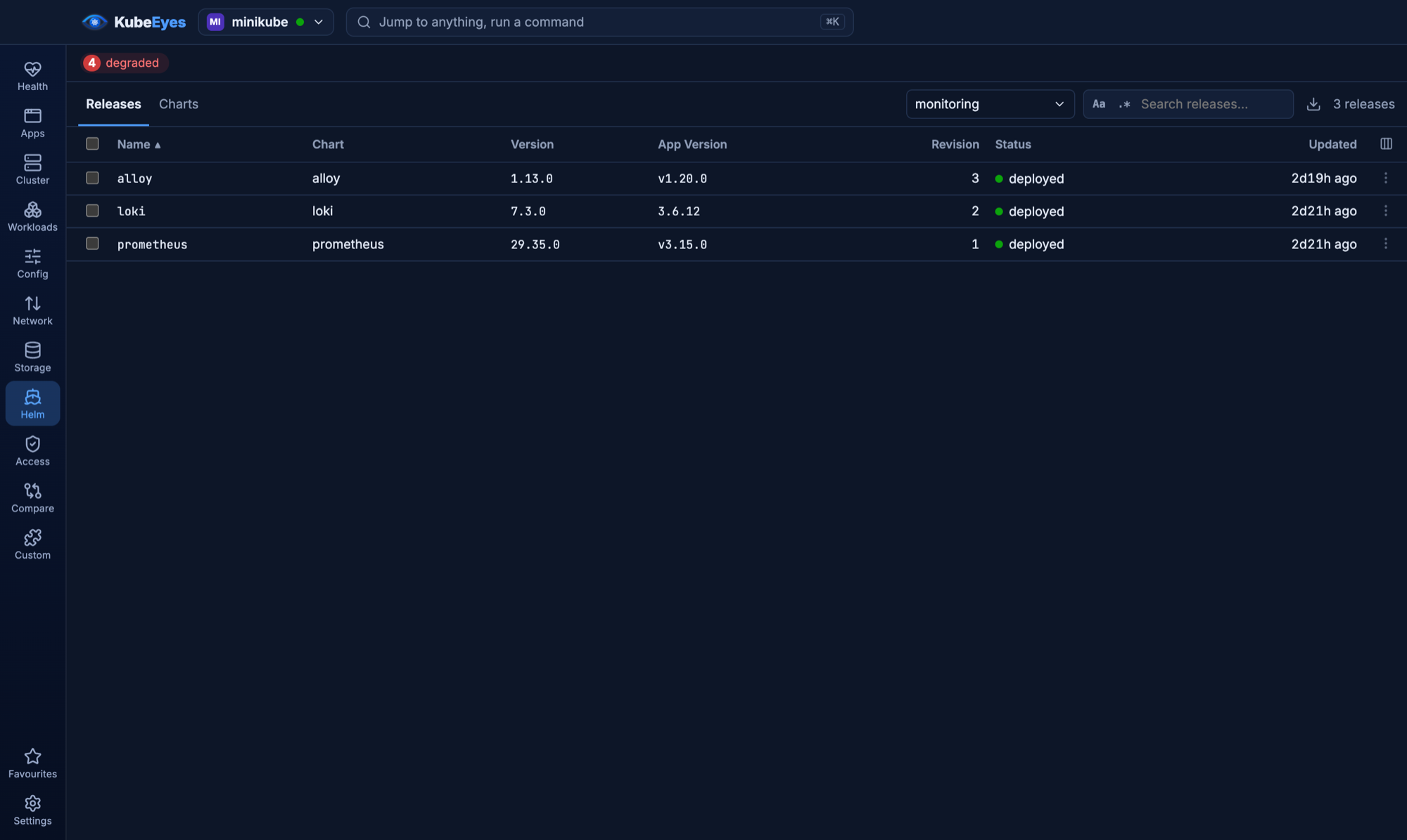Focus the Jump to anything command bar
The height and width of the screenshot is (840, 1407).
pyautogui.click(x=599, y=22)
